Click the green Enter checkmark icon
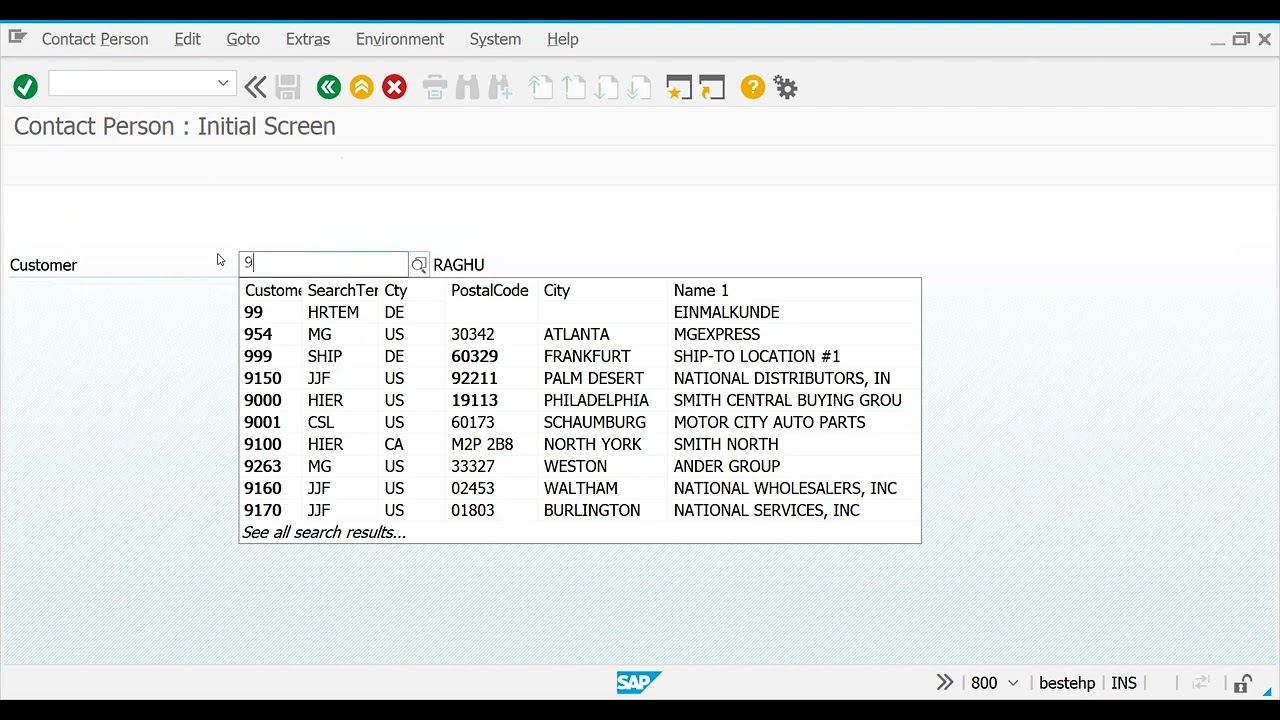The width and height of the screenshot is (1280, 720). [26, 87]
